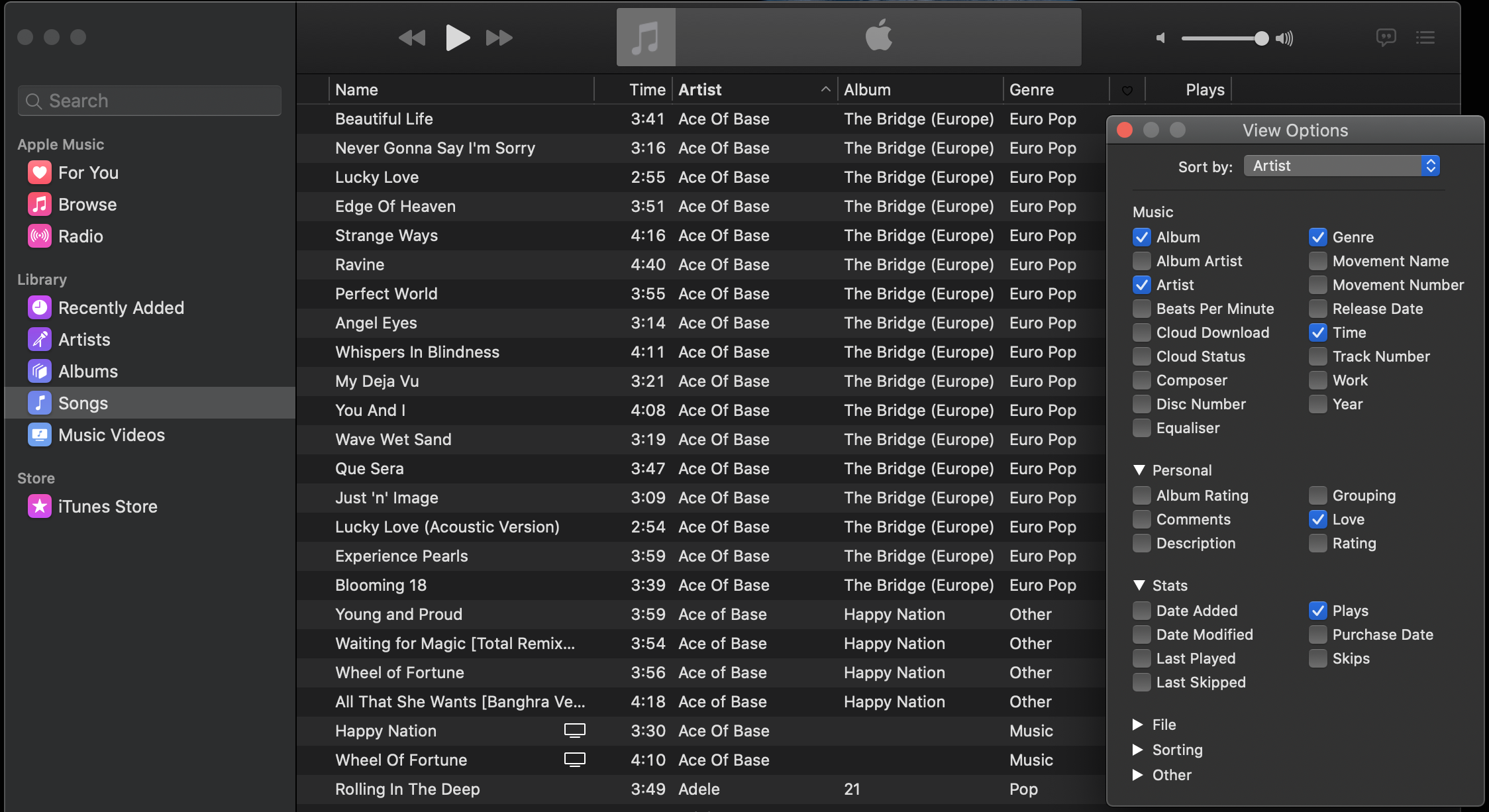The width and height of the screenshot is (1489, 812).
Task: Uncheck the Love checkbox
Action: [x=1318, y=519]
